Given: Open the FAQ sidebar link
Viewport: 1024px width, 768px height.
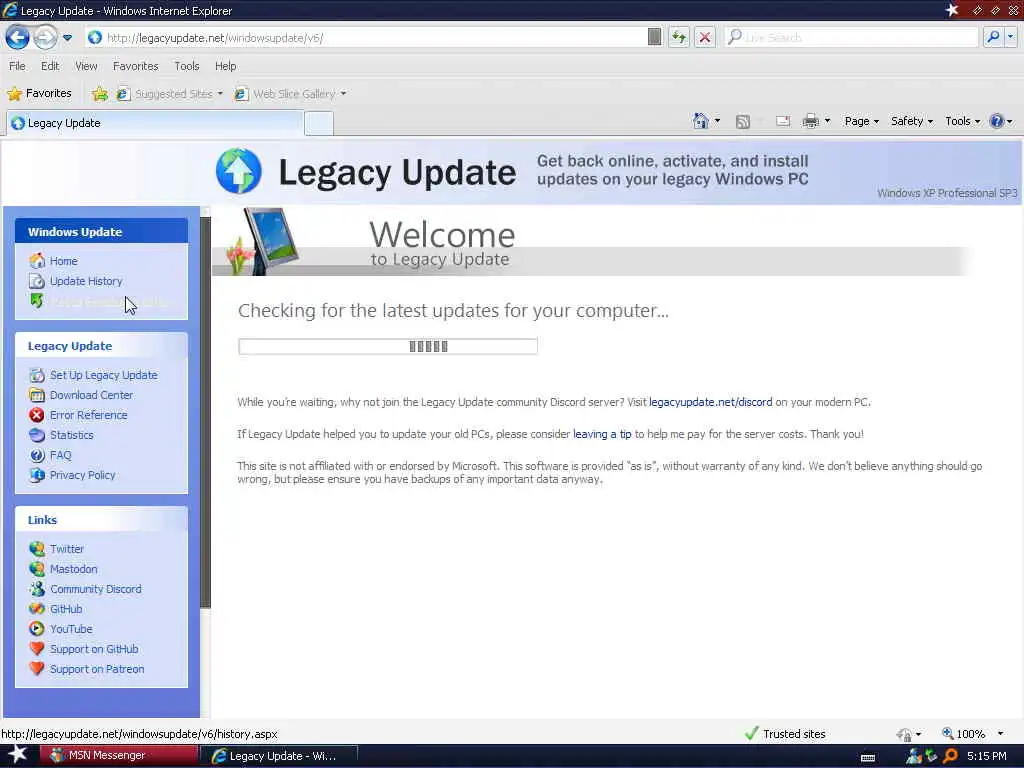Looking at the screenshot, I should [60, 455].
